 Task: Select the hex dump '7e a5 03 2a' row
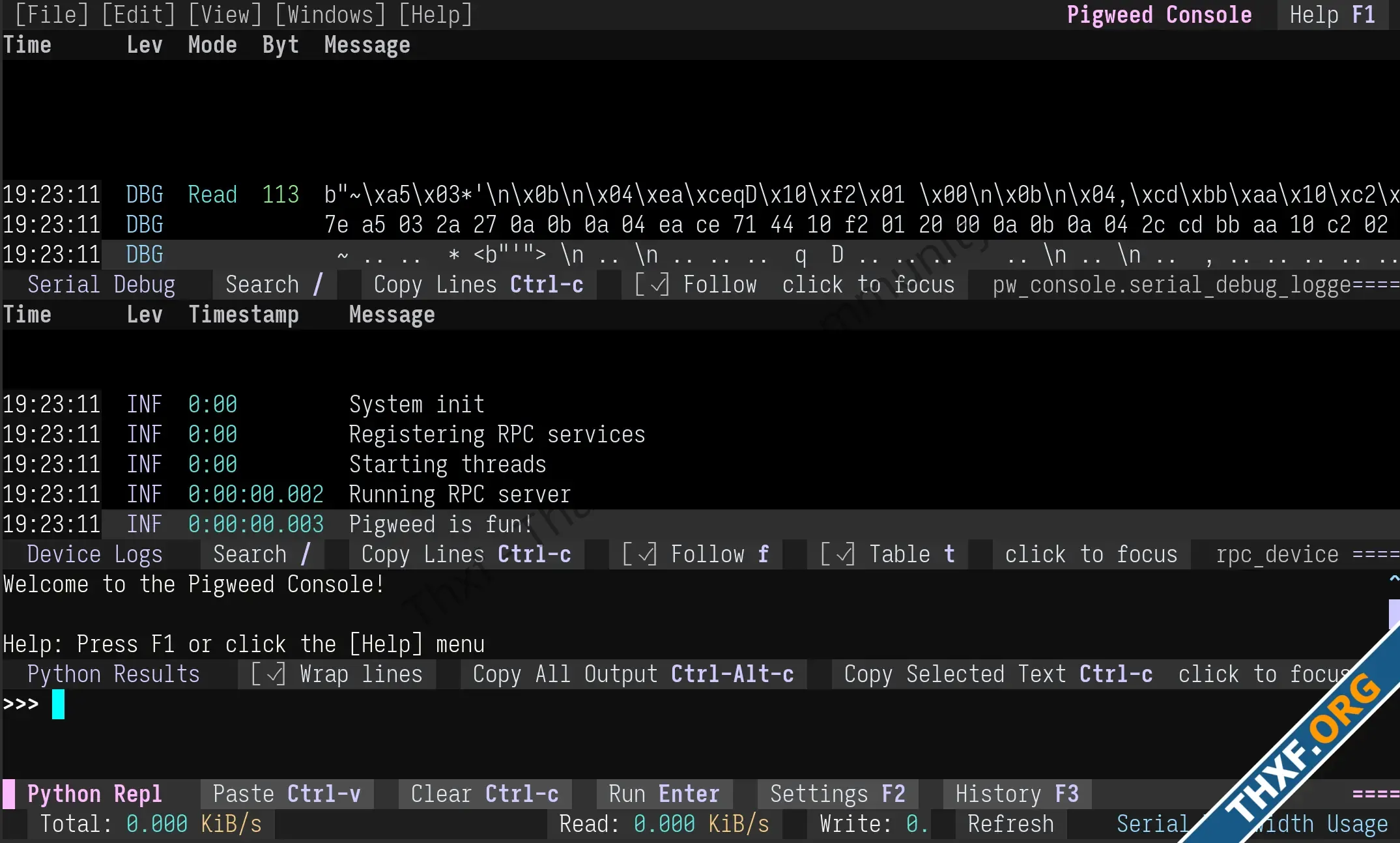point(700,225)
